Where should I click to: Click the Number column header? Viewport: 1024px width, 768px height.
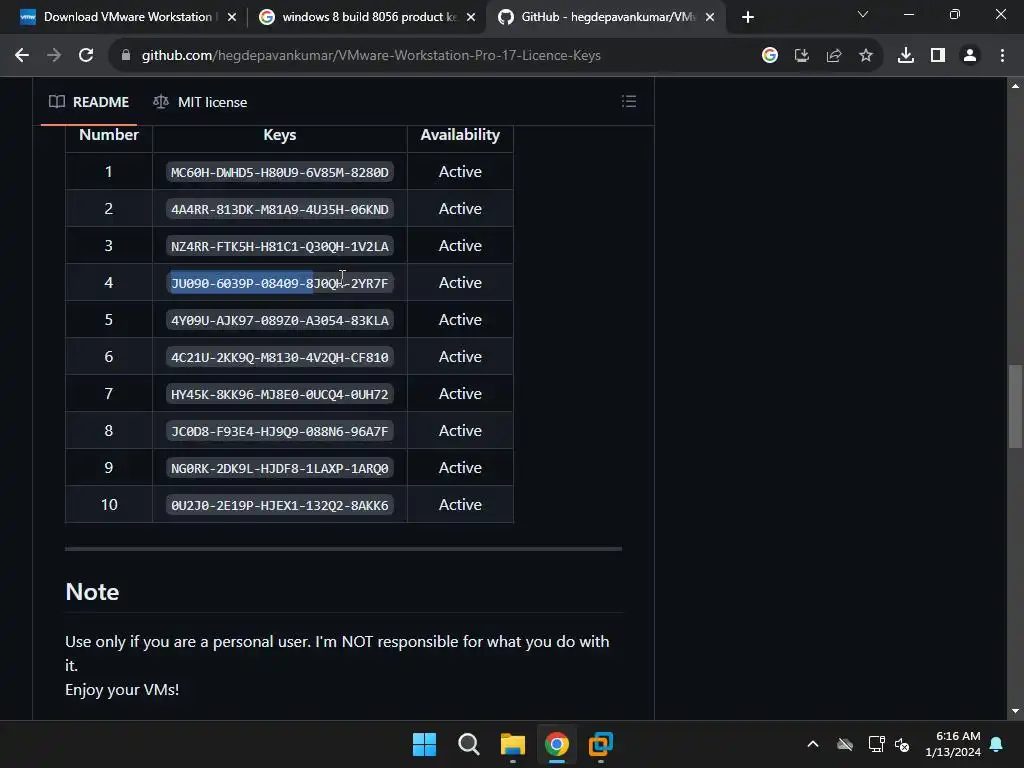108,135
